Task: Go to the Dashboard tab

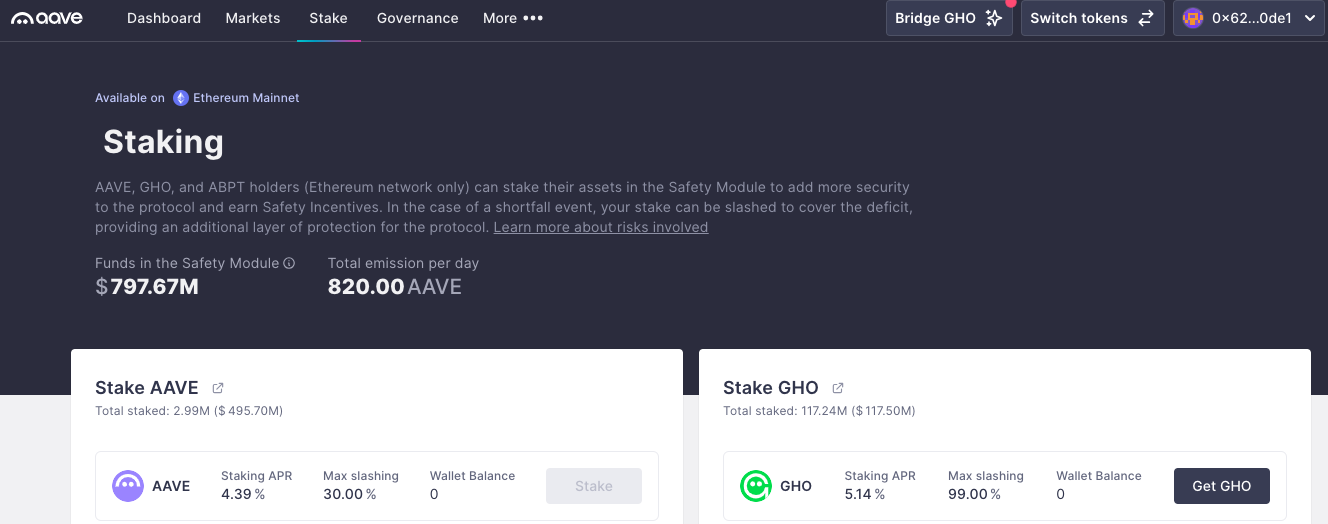Action: point(164,18)
